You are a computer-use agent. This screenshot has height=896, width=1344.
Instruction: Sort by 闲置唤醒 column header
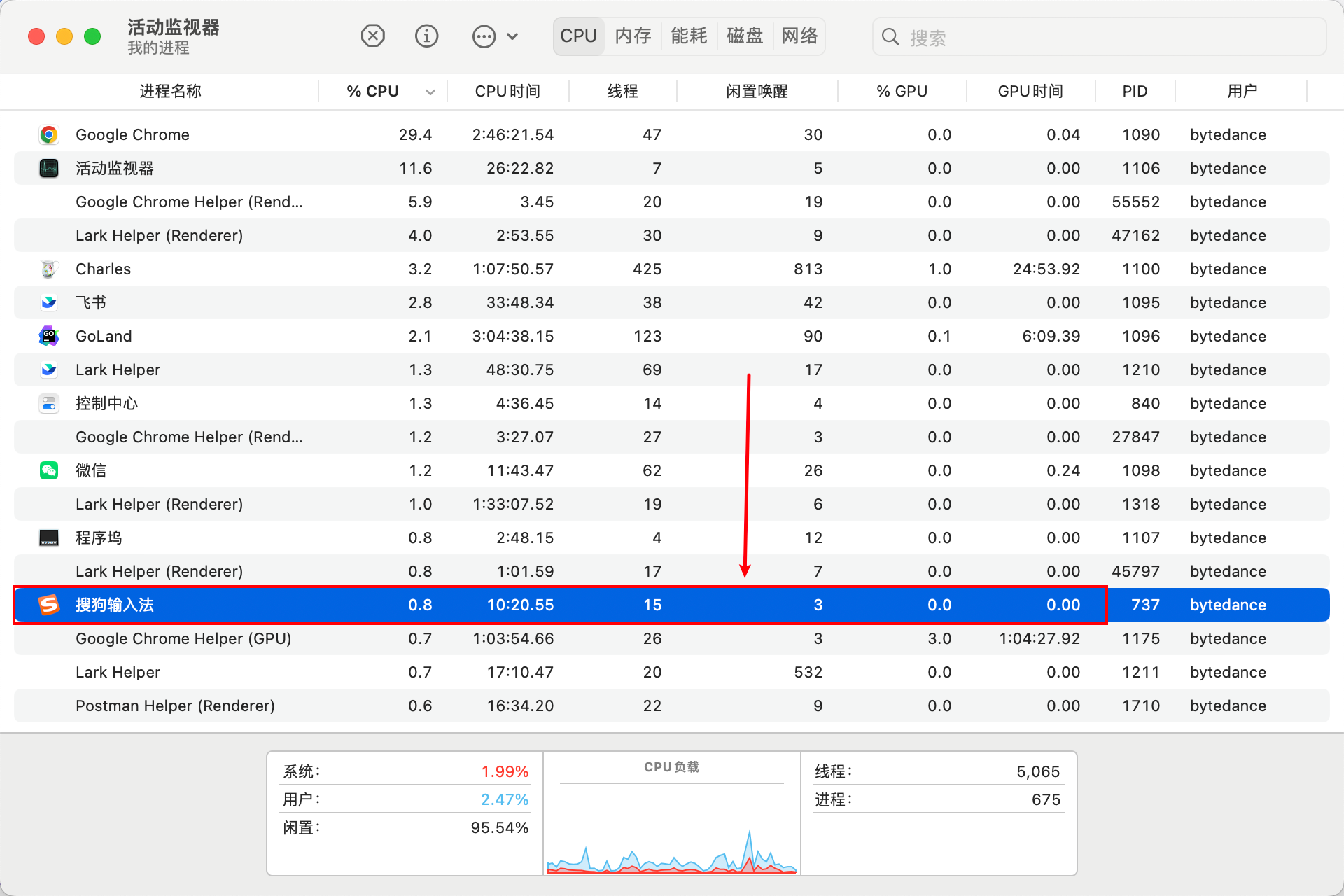point(757,92)
